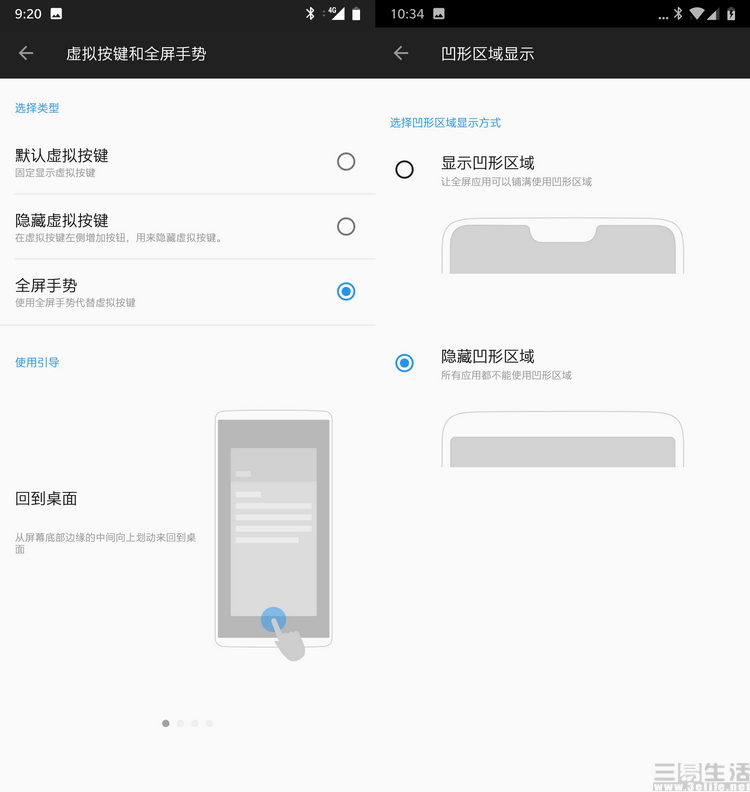The height and width of the screenshot is (792, 750).
Task: Tap picture notification icon next to 10:34
Action: (x=439, y=14)
